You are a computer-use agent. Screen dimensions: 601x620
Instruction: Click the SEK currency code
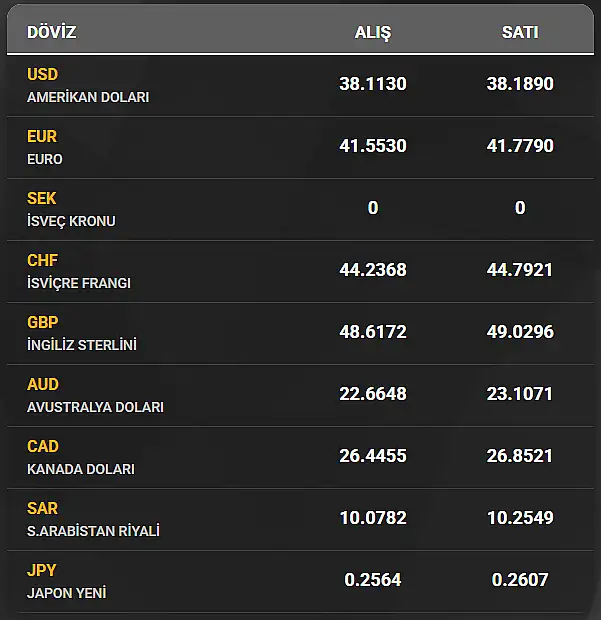coord(42,199)
